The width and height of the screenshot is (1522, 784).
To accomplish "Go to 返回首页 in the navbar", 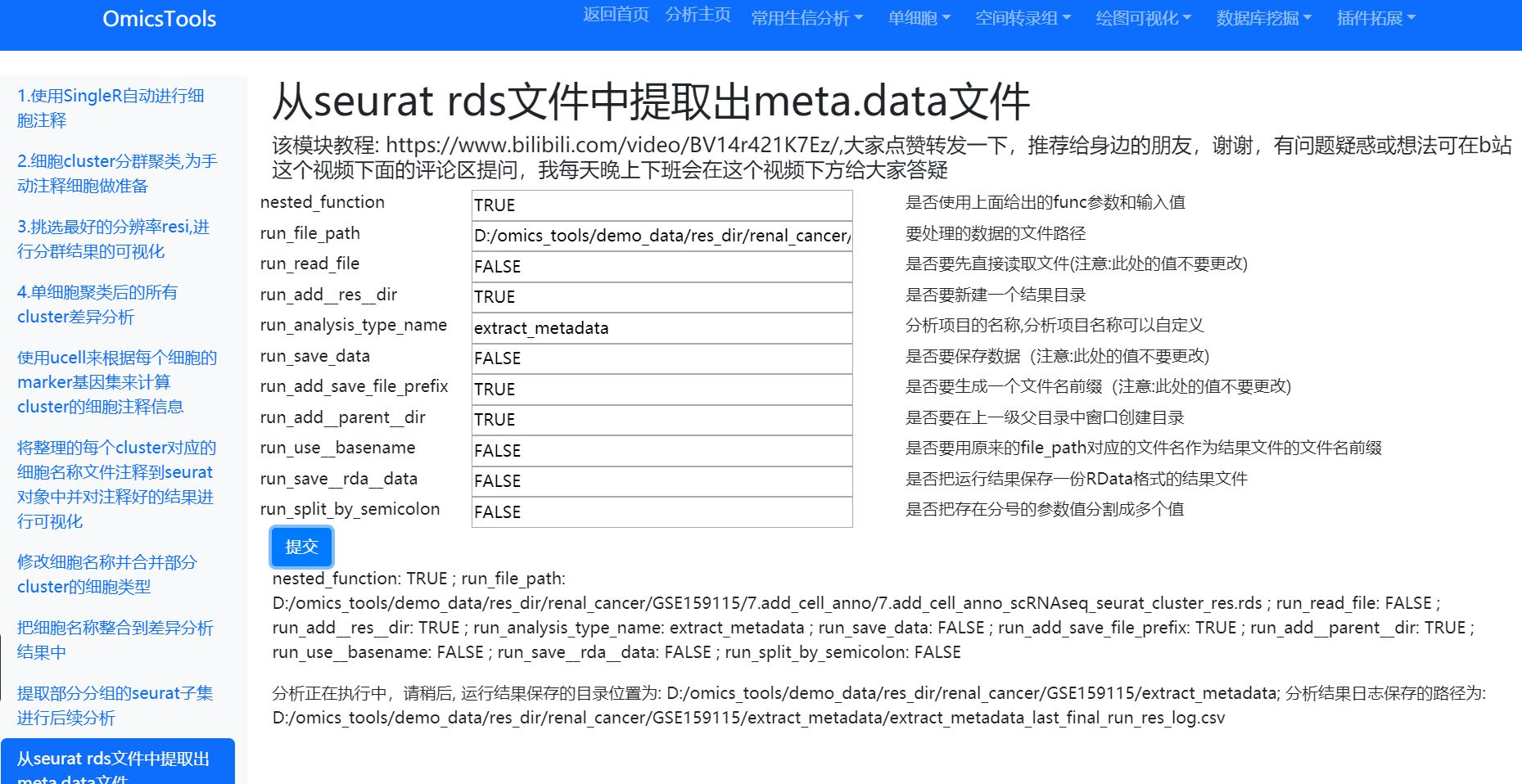I will pos(616,16).
